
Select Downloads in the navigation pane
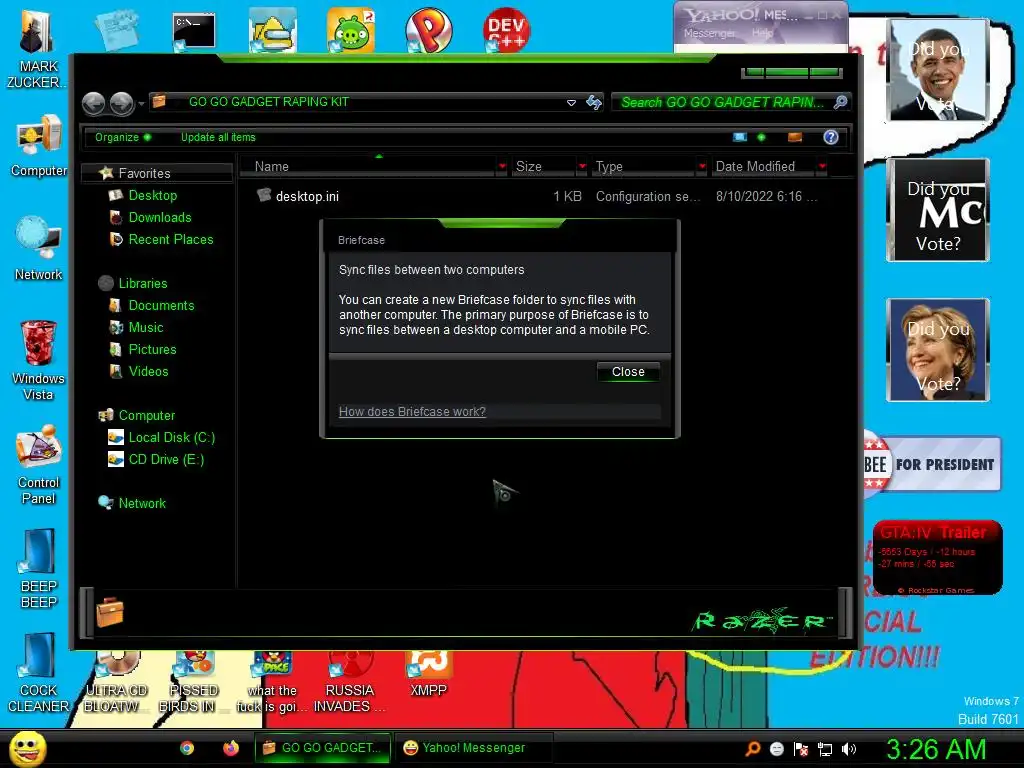tap(160, 217)
